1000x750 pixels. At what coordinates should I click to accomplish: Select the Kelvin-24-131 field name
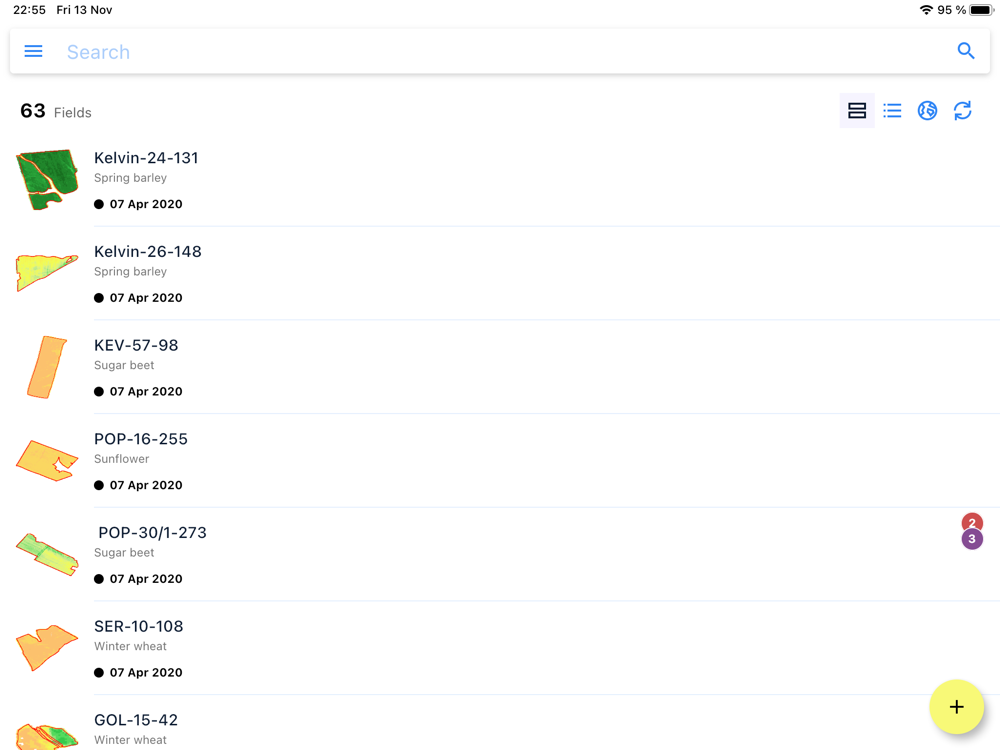(146, 158)
